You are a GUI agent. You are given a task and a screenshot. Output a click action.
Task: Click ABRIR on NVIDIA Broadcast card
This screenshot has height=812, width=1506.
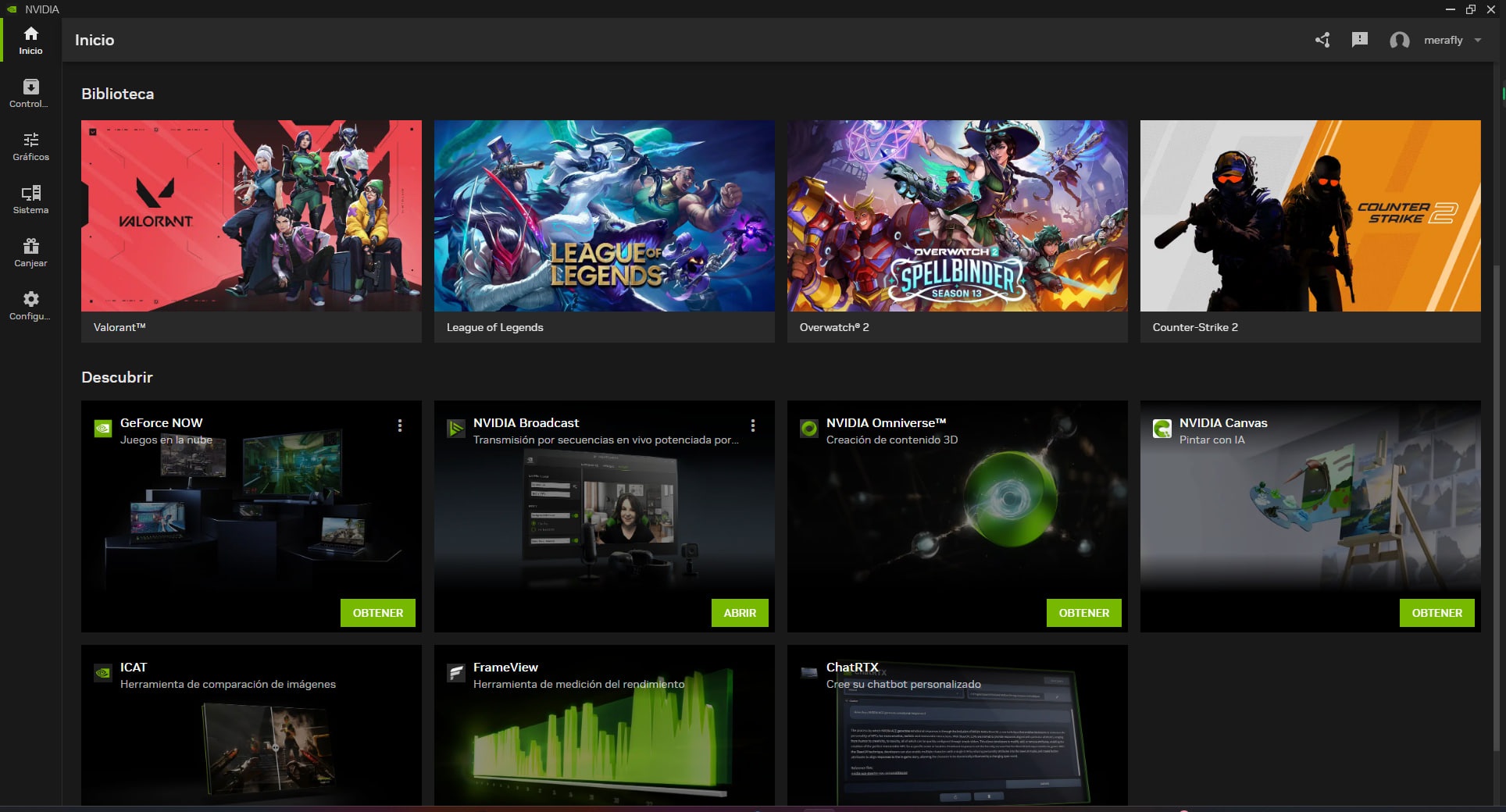740,613
